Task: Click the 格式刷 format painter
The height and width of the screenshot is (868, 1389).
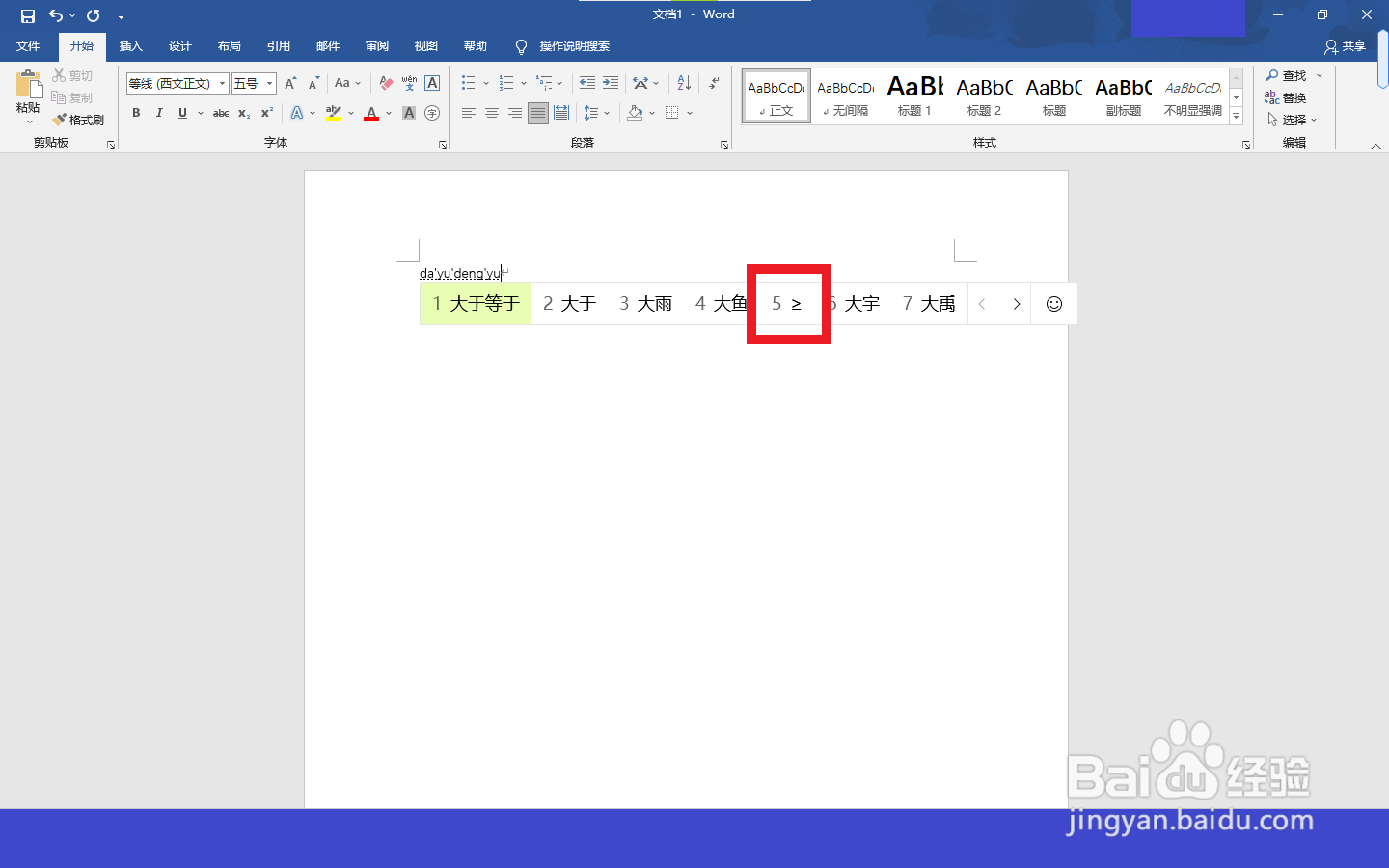Action: pyautogui.click(x=78, y=120)
